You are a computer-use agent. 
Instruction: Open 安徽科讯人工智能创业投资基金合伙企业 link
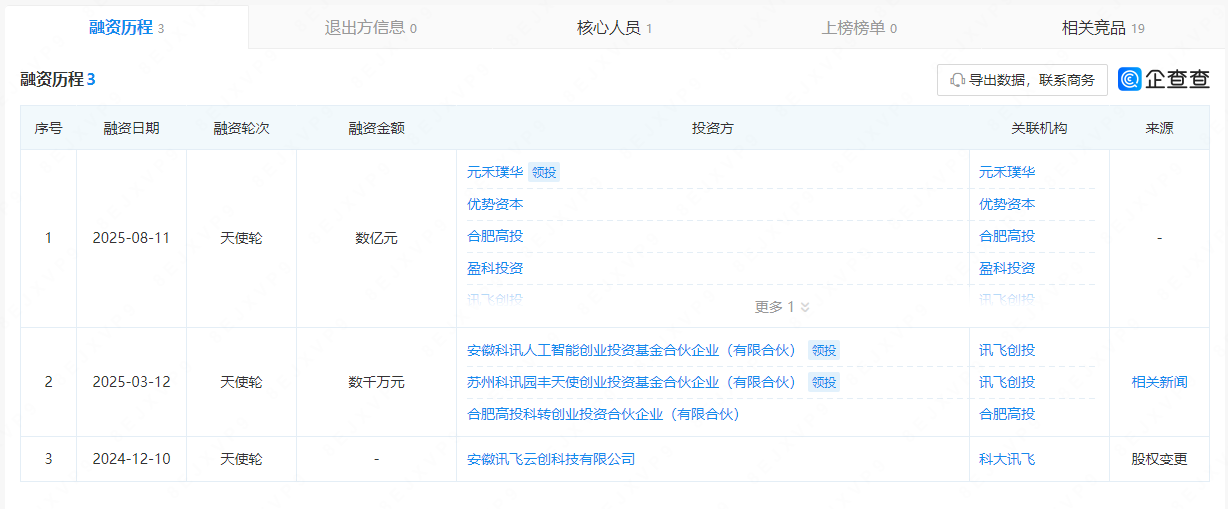[x=631, y=350]
